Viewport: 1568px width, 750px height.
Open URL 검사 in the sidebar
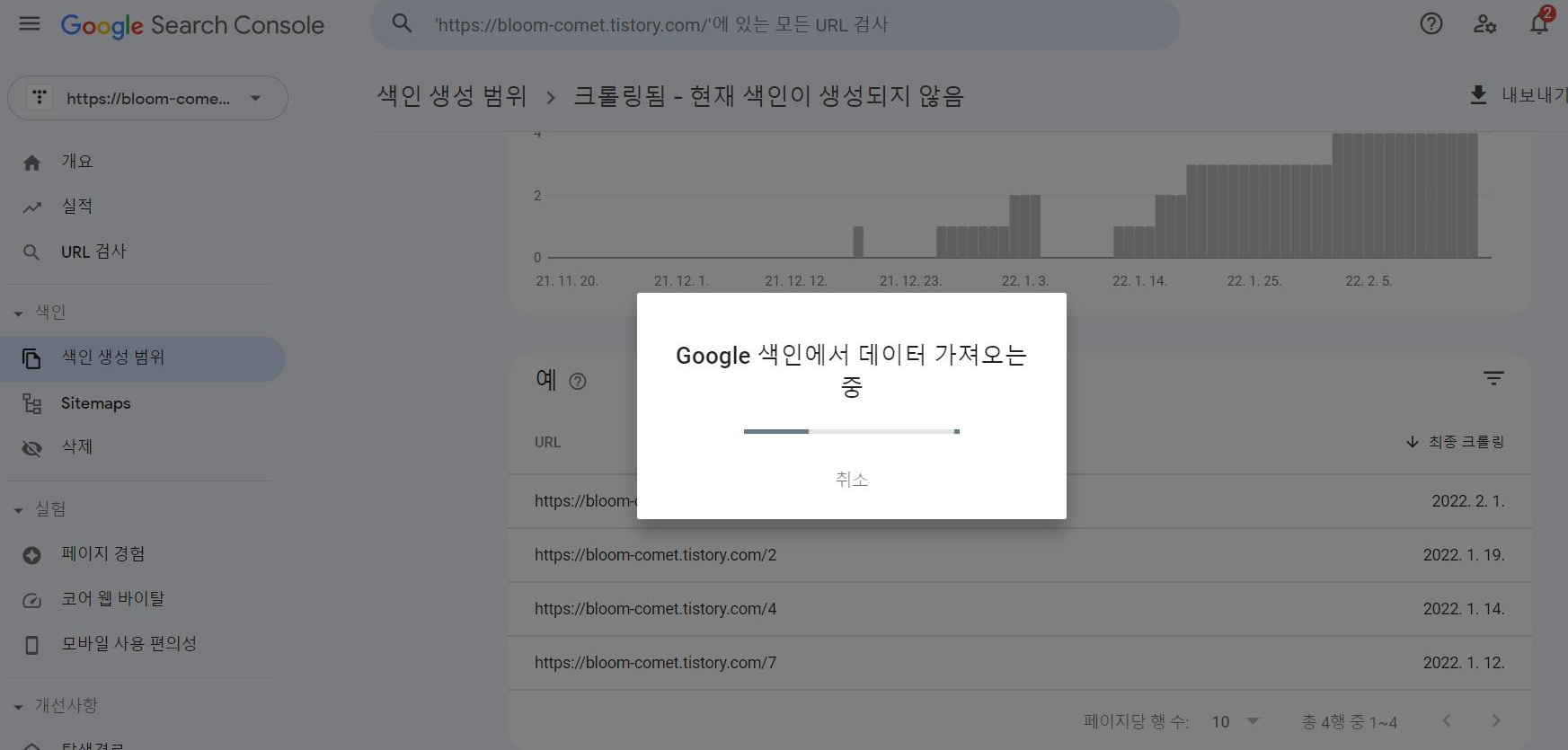tap(144, 251)
